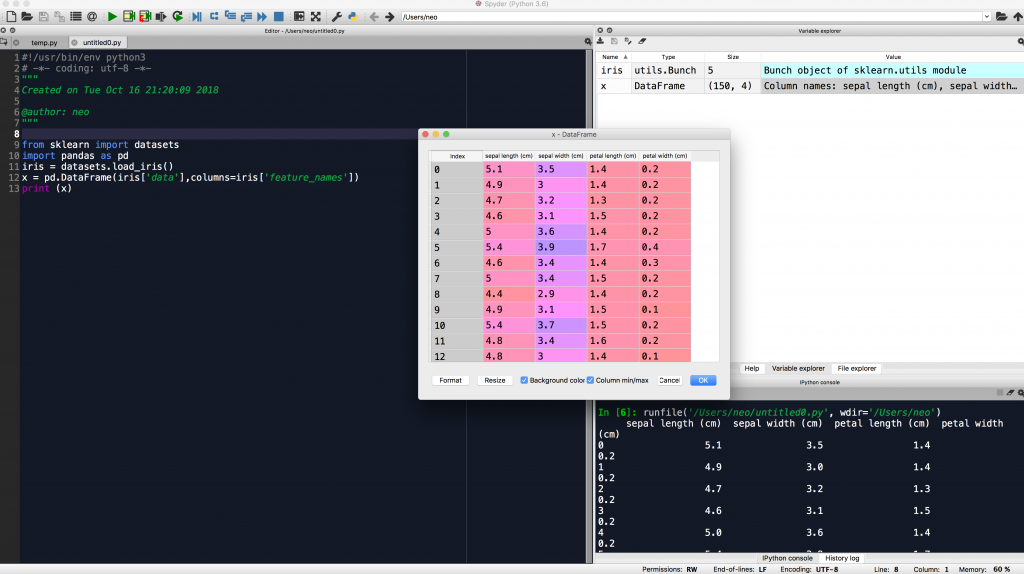
Task: Click the Step return debugger icon
Action: (x=246, y=16)
